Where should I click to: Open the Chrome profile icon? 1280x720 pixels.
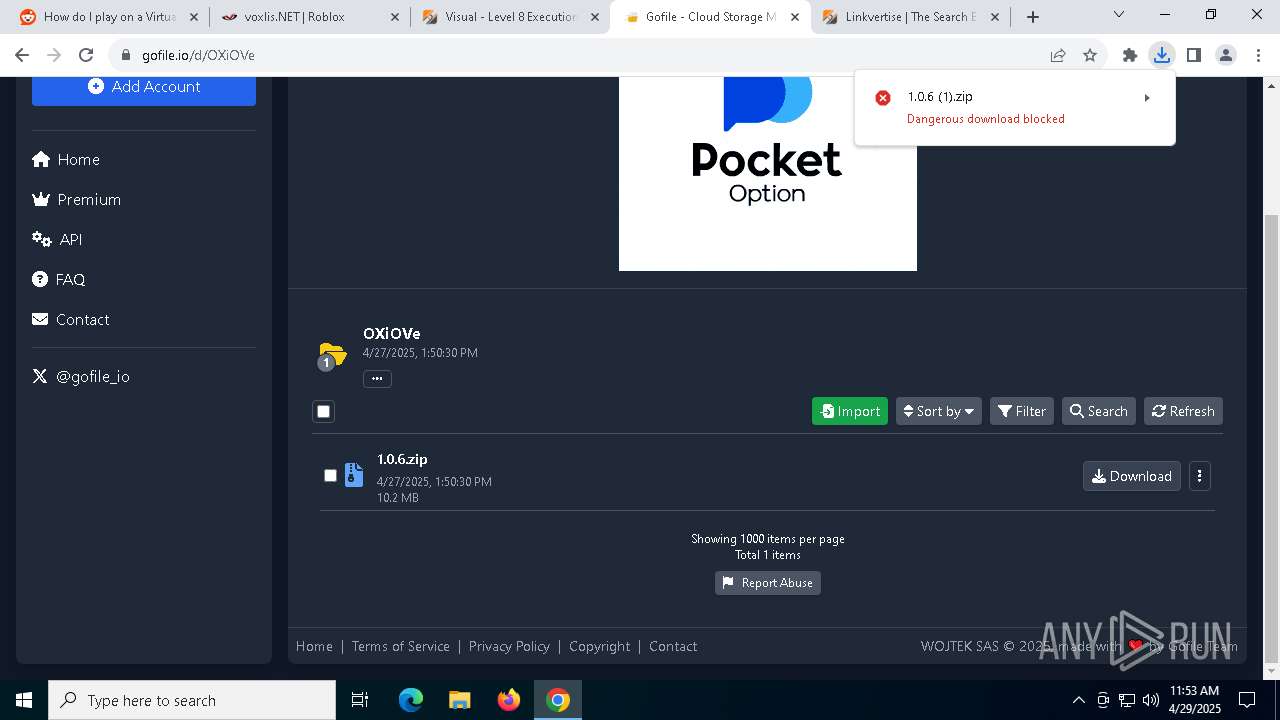click(x=1226, y=56)
